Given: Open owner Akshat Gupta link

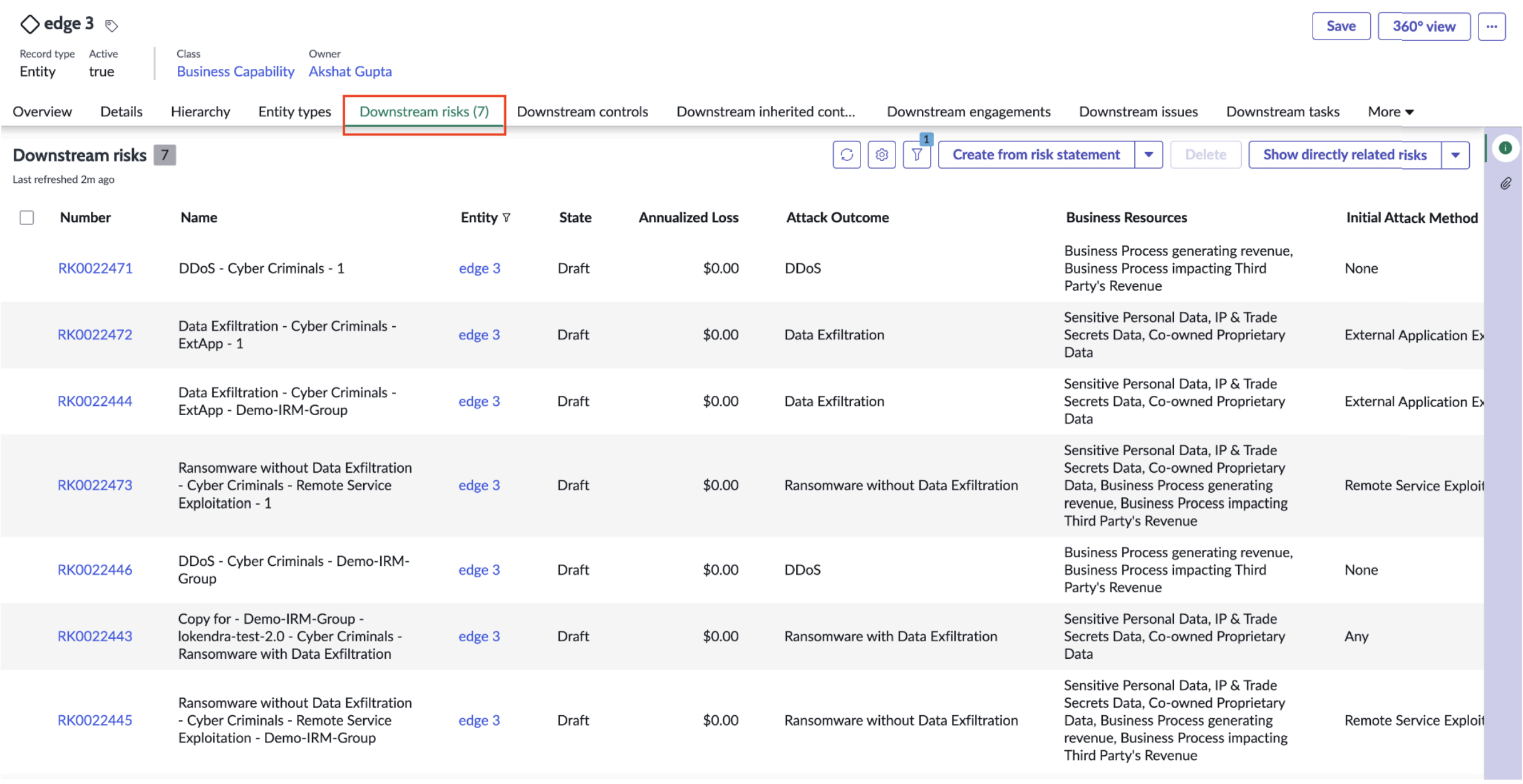Looking at the screenshot, I should click(x=350, y=72).
